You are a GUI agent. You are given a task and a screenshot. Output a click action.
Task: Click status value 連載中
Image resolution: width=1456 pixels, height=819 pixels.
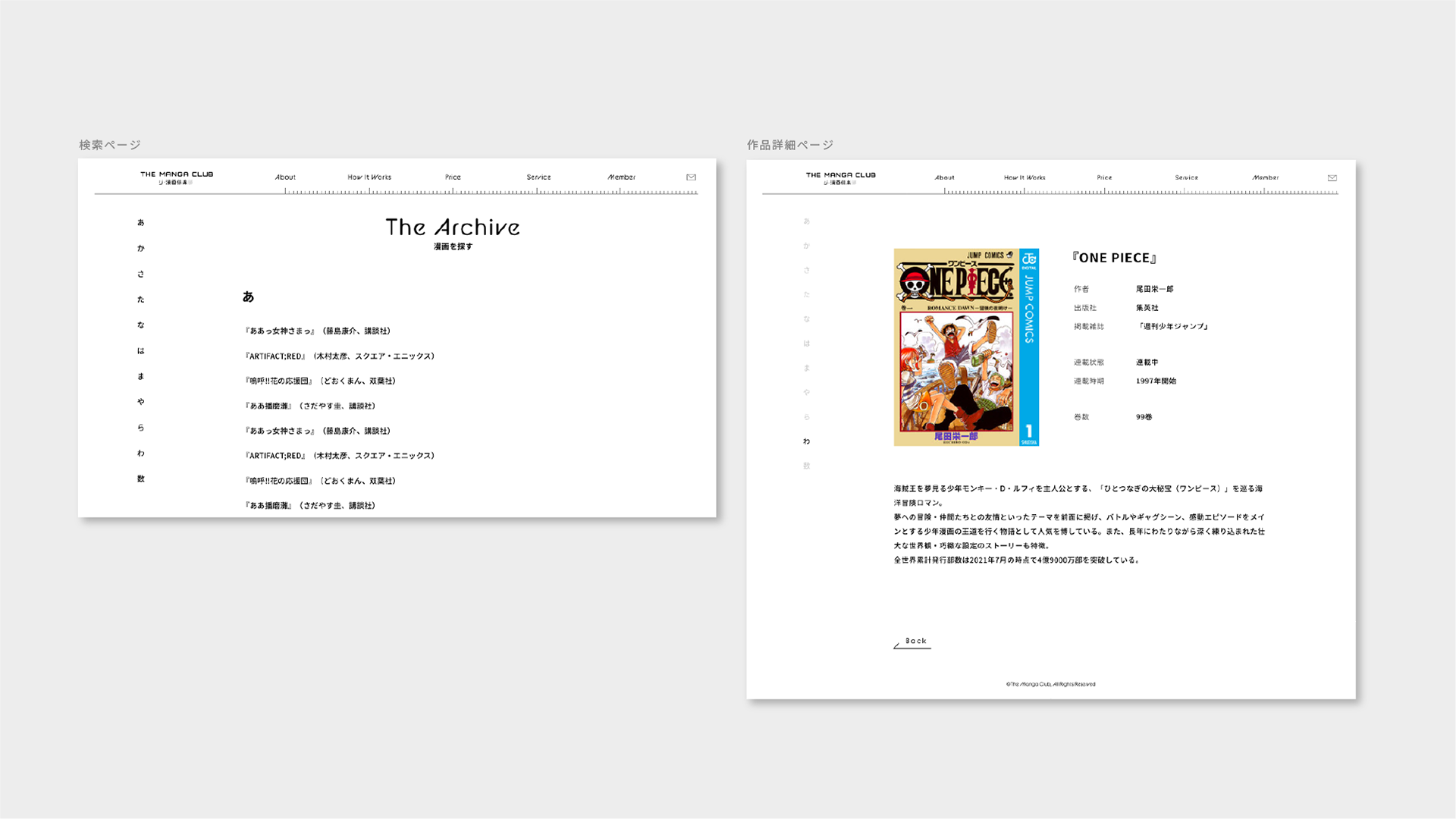[1147, 362]
